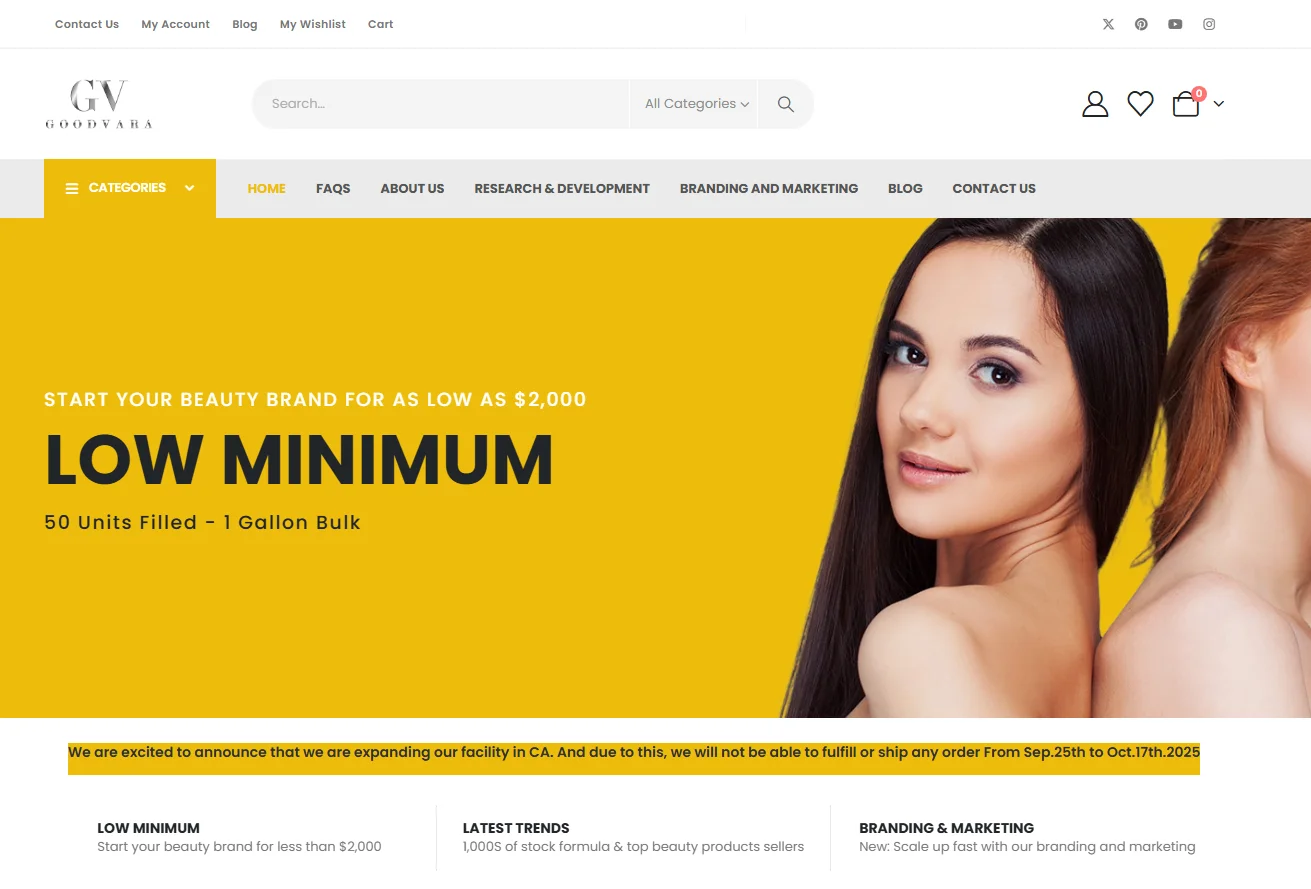The width and height of the screenshot is (1311, 889).
Task: Open the YouTube social icon
Action: coord(1175,24)
